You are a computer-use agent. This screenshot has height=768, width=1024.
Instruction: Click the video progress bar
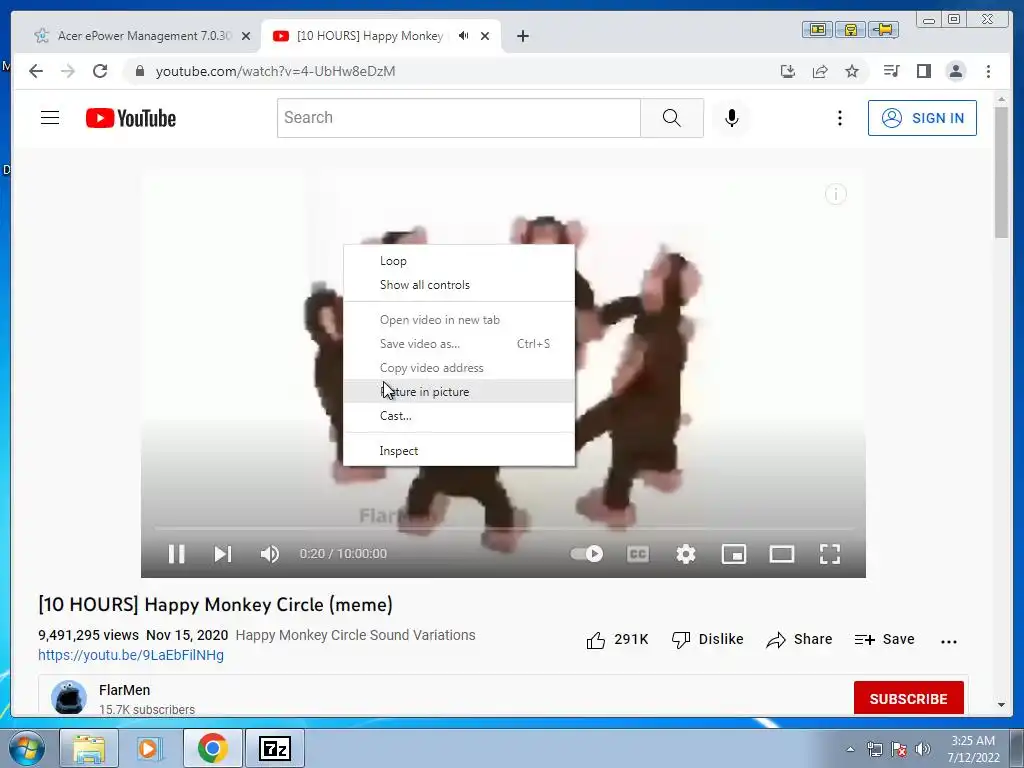click(504, 527)
